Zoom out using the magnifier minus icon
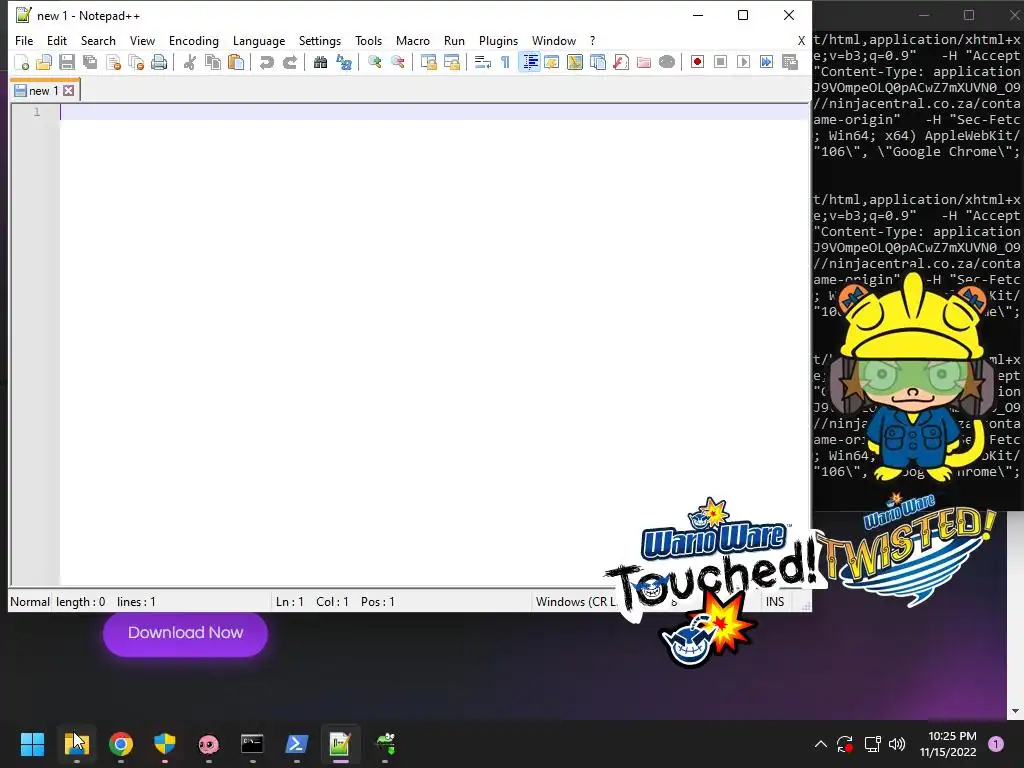 coord(397,62)
